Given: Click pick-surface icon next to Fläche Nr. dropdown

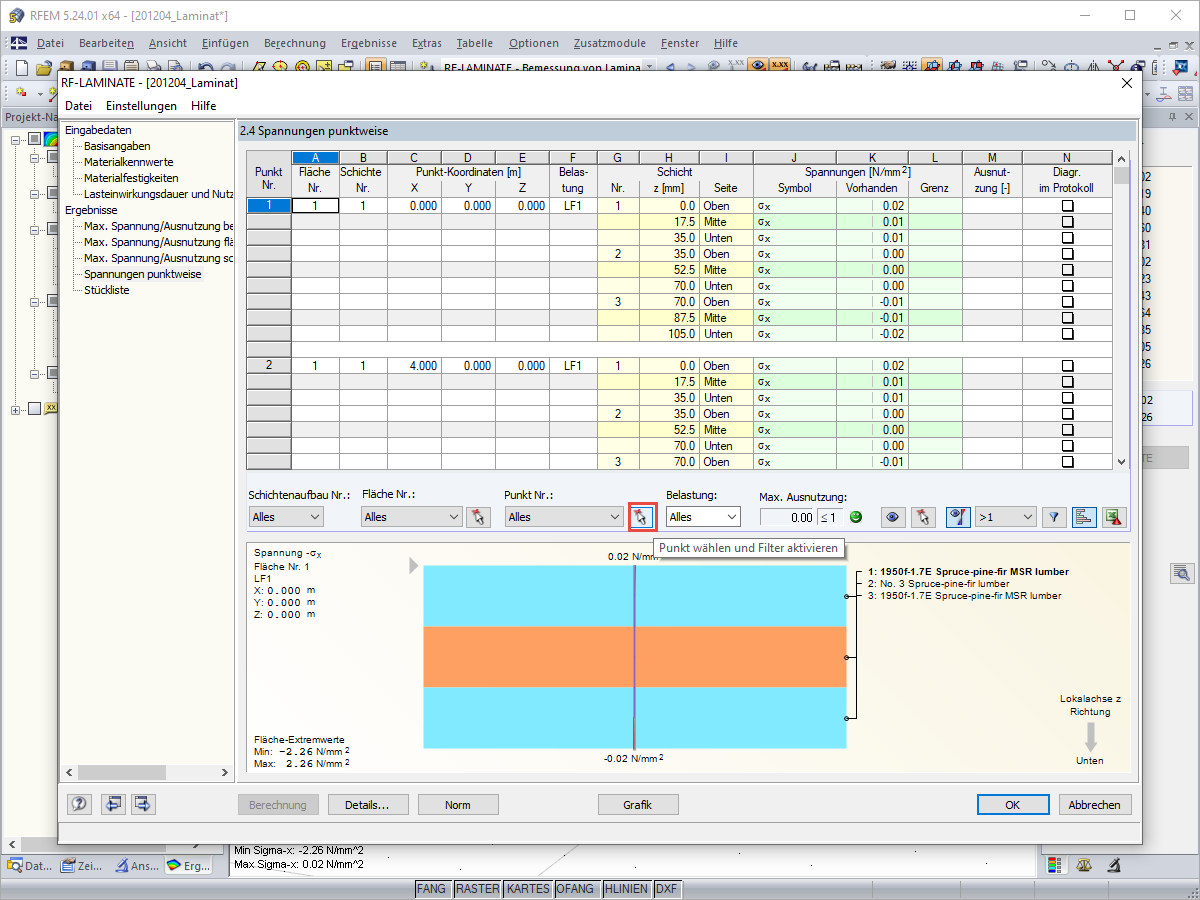Looking at the screenshot, I should [x=478, y=517].
